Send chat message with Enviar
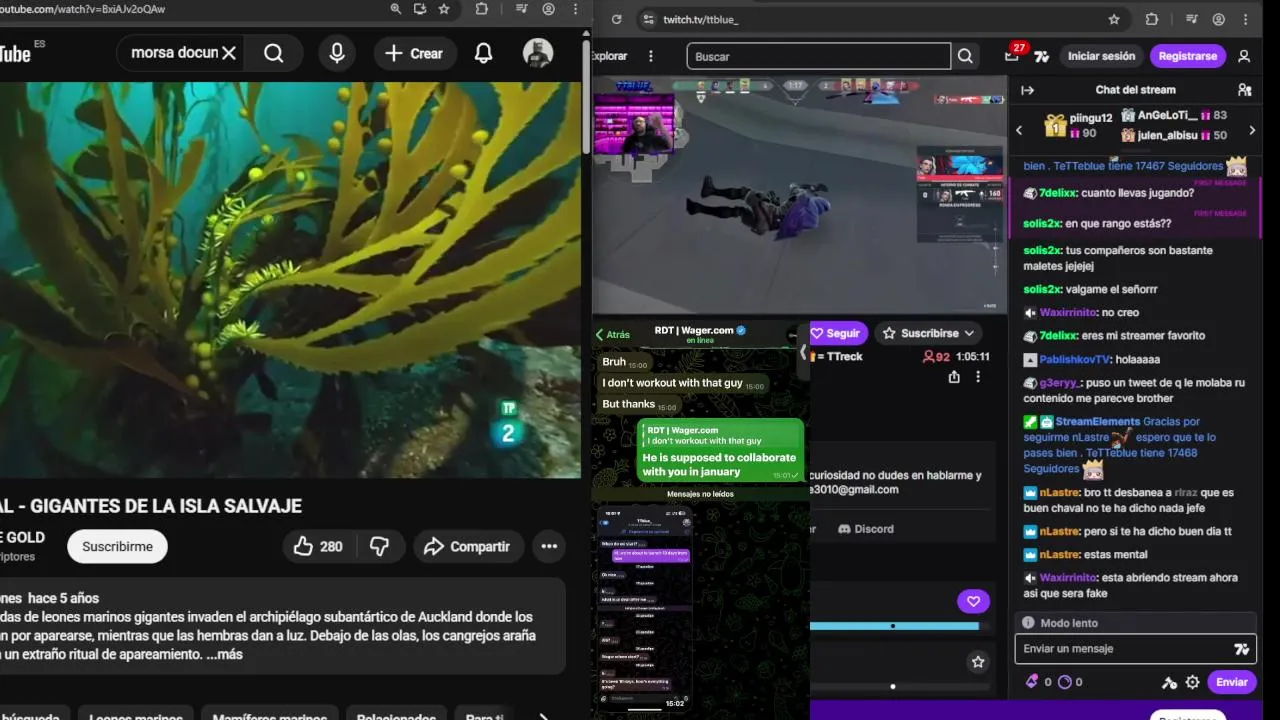This screenshot has width=1280, height=720. coord(1231,682)
